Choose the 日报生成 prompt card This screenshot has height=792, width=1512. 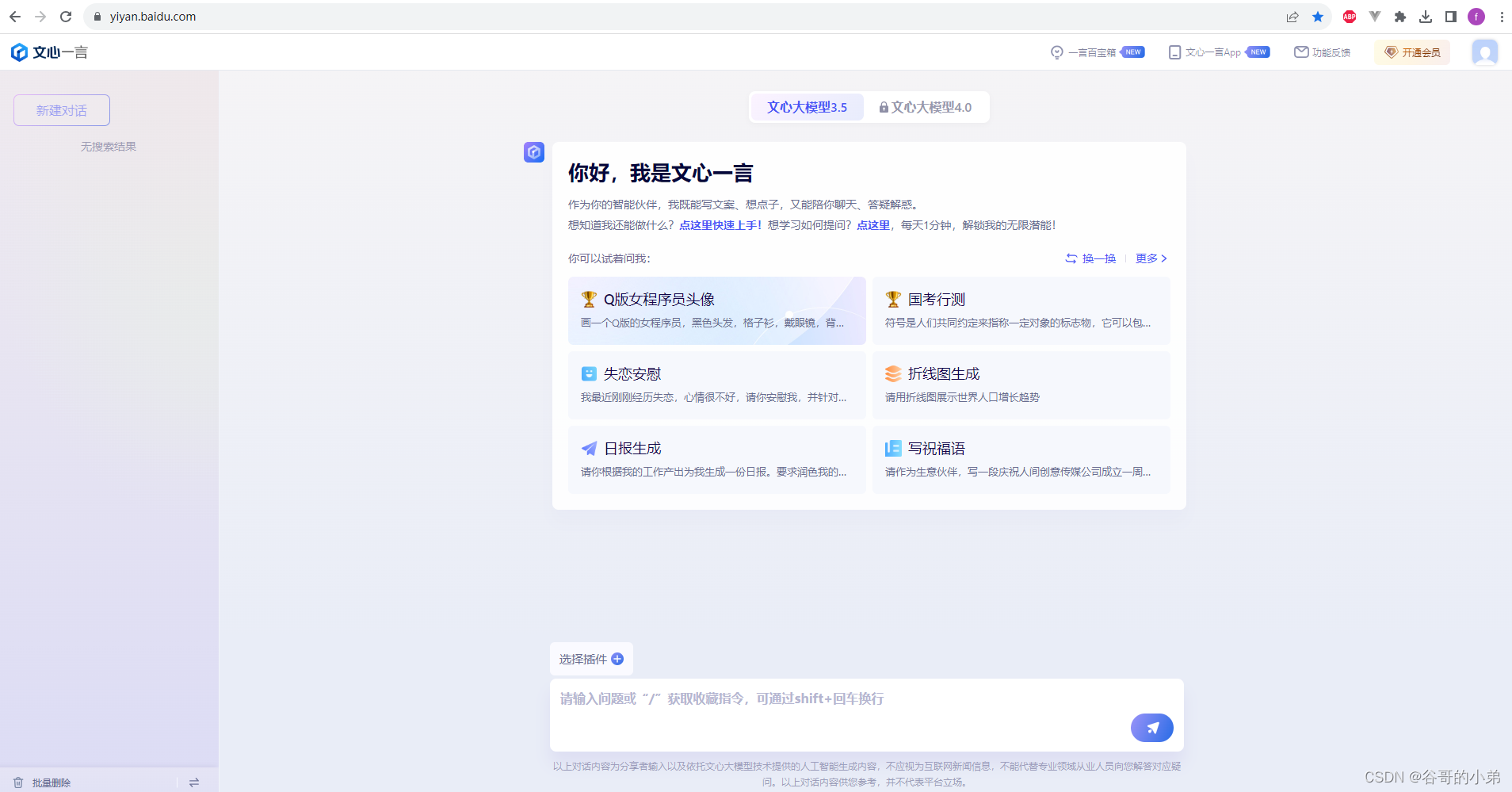point(716,460)
